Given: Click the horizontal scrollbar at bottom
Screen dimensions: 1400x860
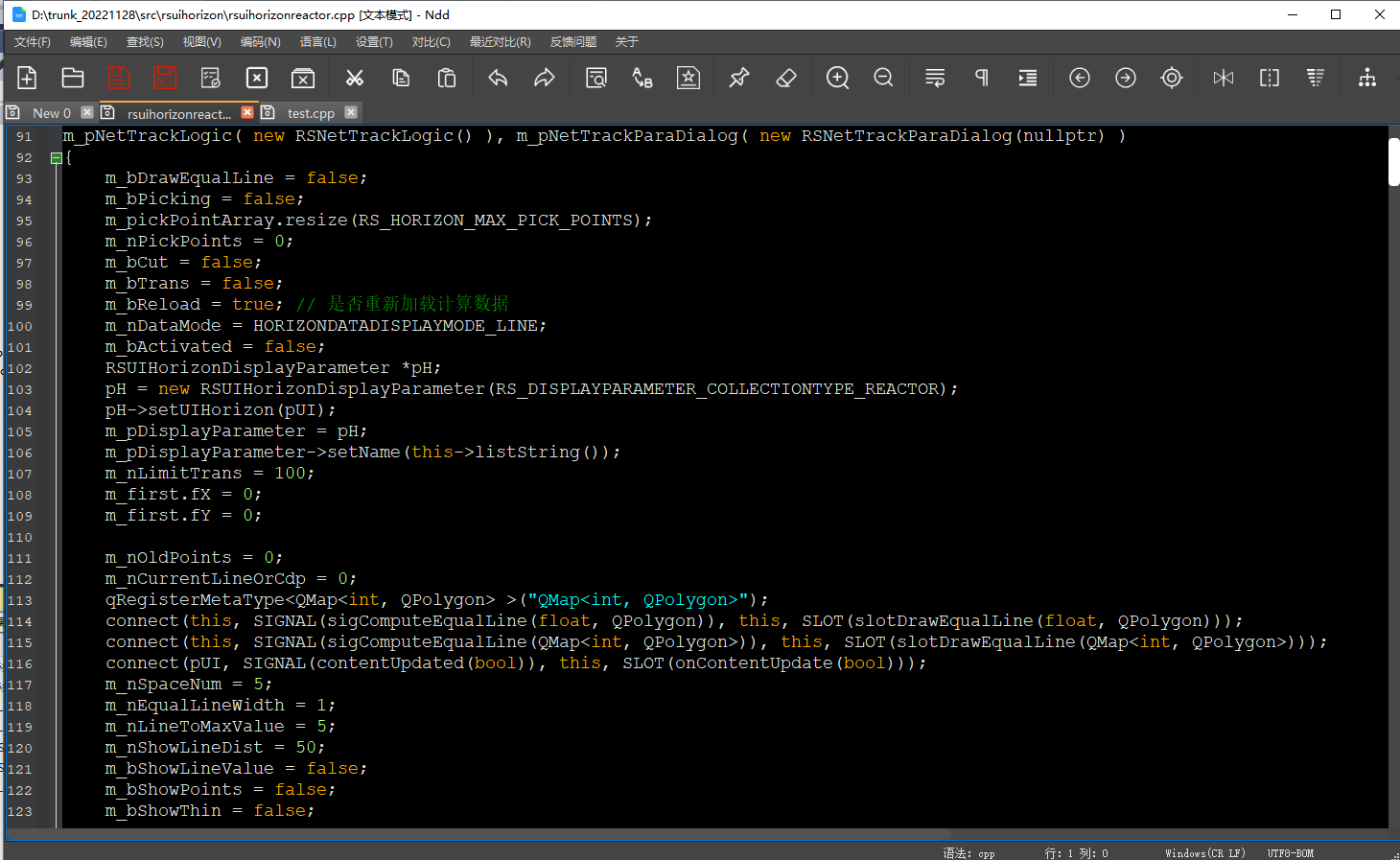Looking at the screenshot, I should tap(478, 833).
